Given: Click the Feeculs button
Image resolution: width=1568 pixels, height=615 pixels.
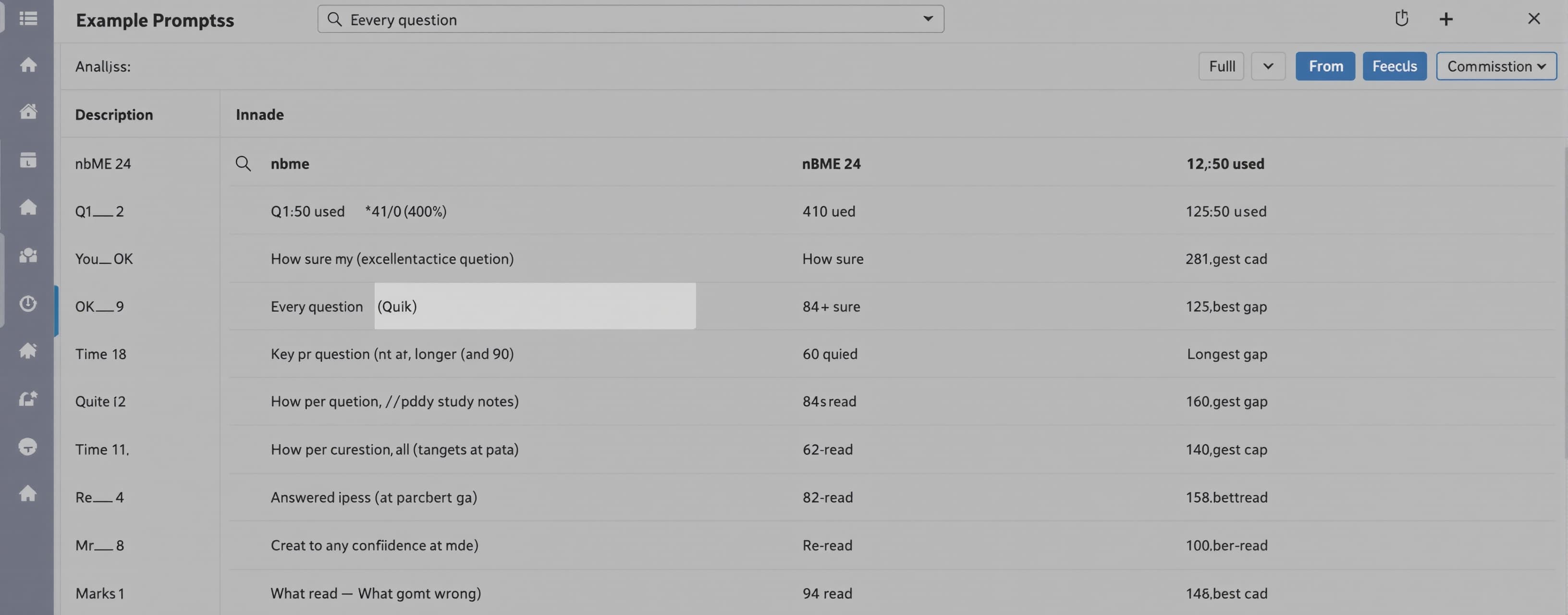Looking at the screenshot, I should (1394, 66).
